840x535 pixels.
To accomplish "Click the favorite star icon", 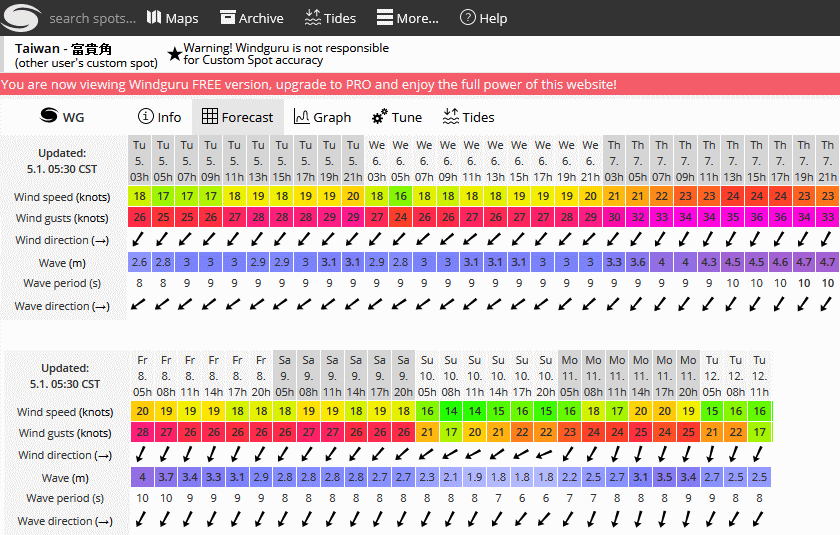I will (x=174, y=54).
